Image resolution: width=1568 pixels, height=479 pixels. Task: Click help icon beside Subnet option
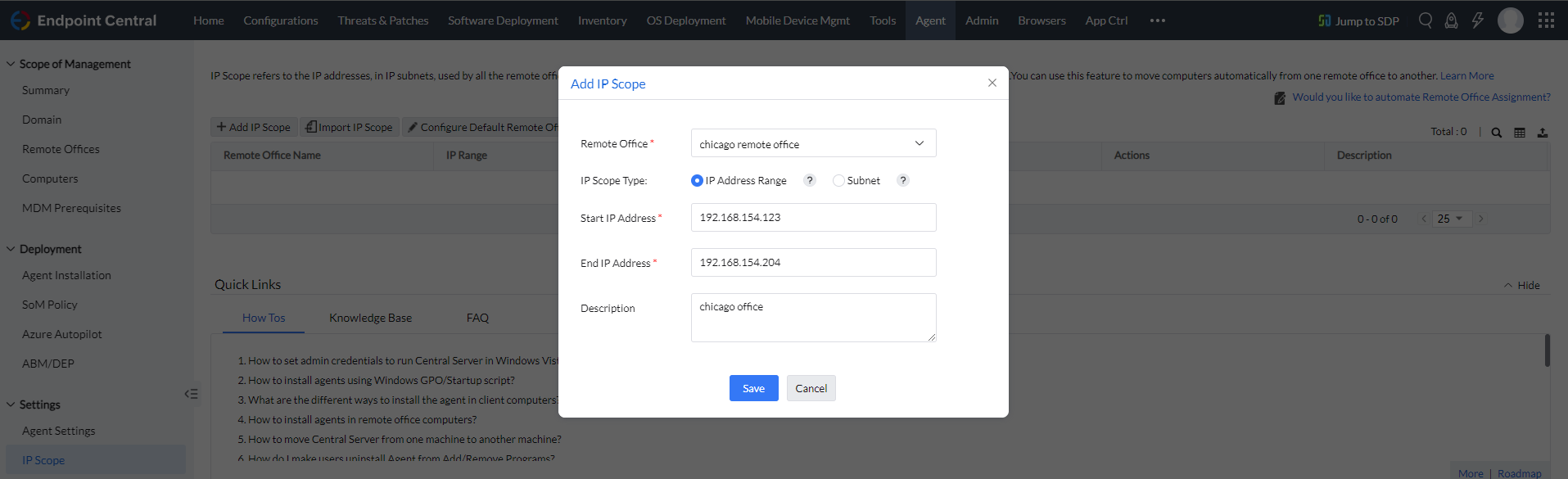coord(903,180)
